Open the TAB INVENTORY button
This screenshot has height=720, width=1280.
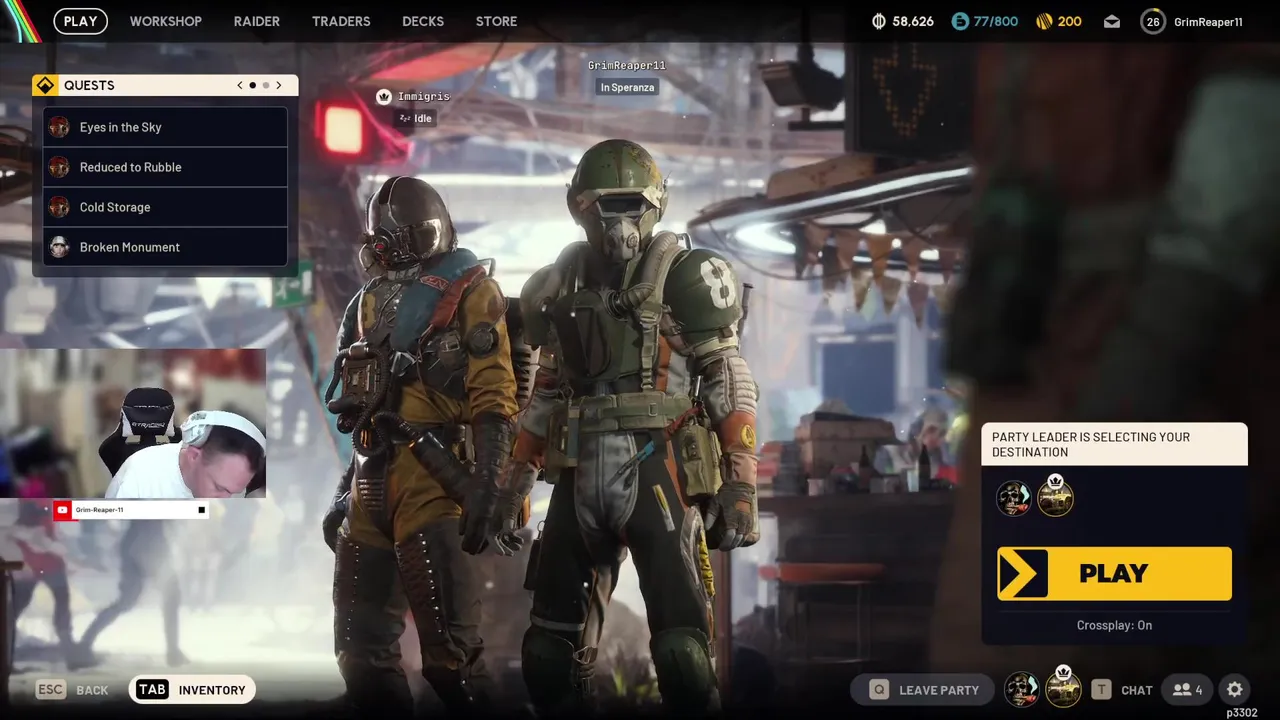click(192, 689)
